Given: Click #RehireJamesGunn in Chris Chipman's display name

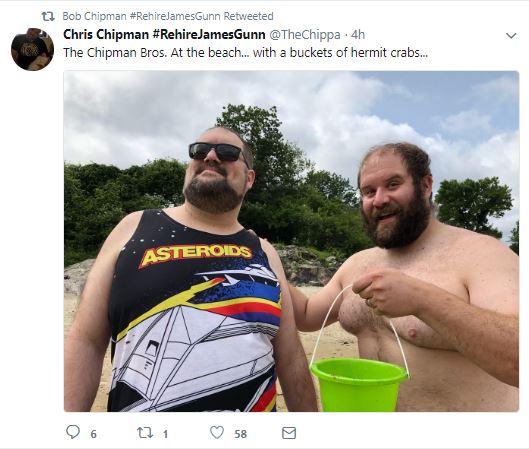Looking at the screenshot, I should [x=208, y=34].
